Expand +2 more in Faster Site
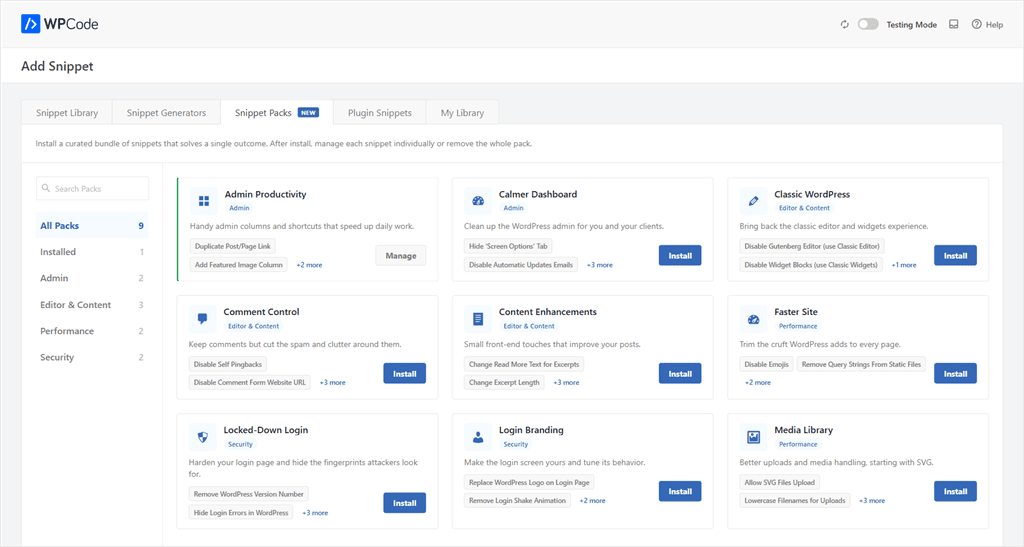1024x547 pixels. pyautogui.click(x=758, y=383)
